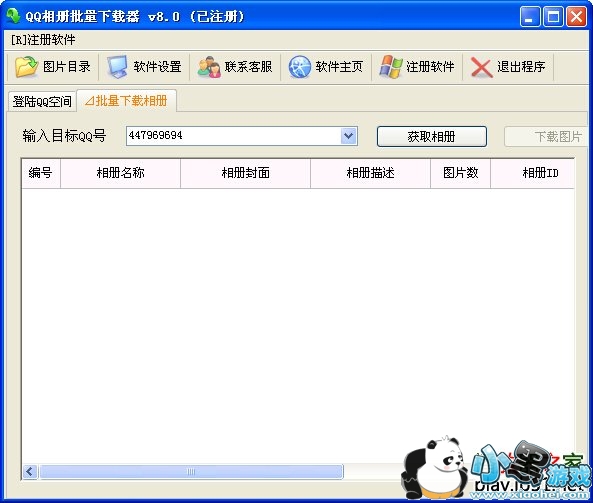593x503 pixels.
Task: Click the horizontal scrollbar thumb
Action: point(191,472)
